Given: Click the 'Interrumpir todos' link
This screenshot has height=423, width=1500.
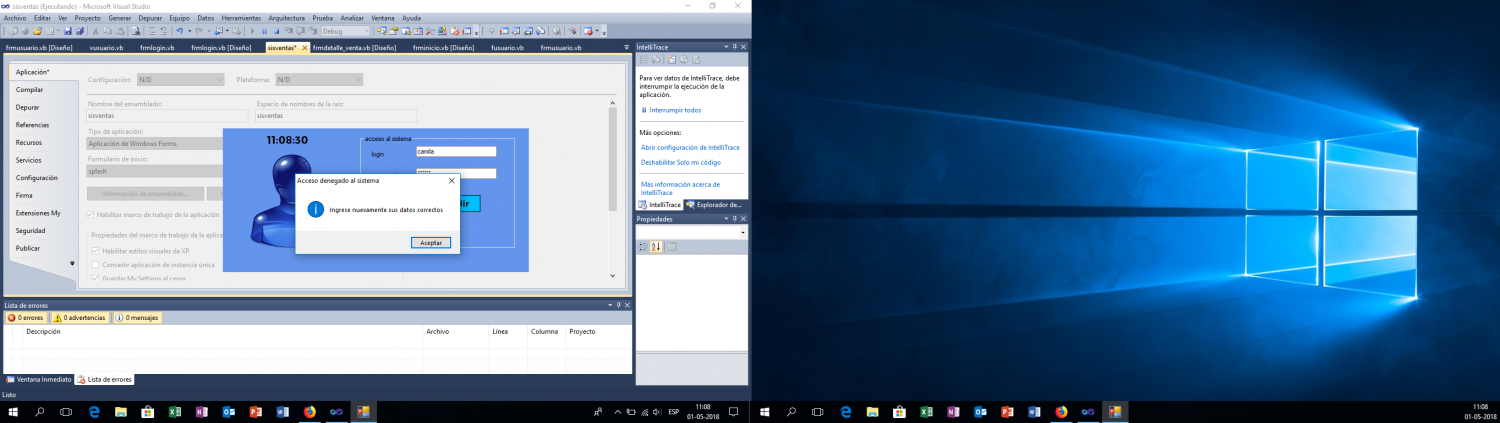Looking at the screenshot, I should tap(675, 110).
